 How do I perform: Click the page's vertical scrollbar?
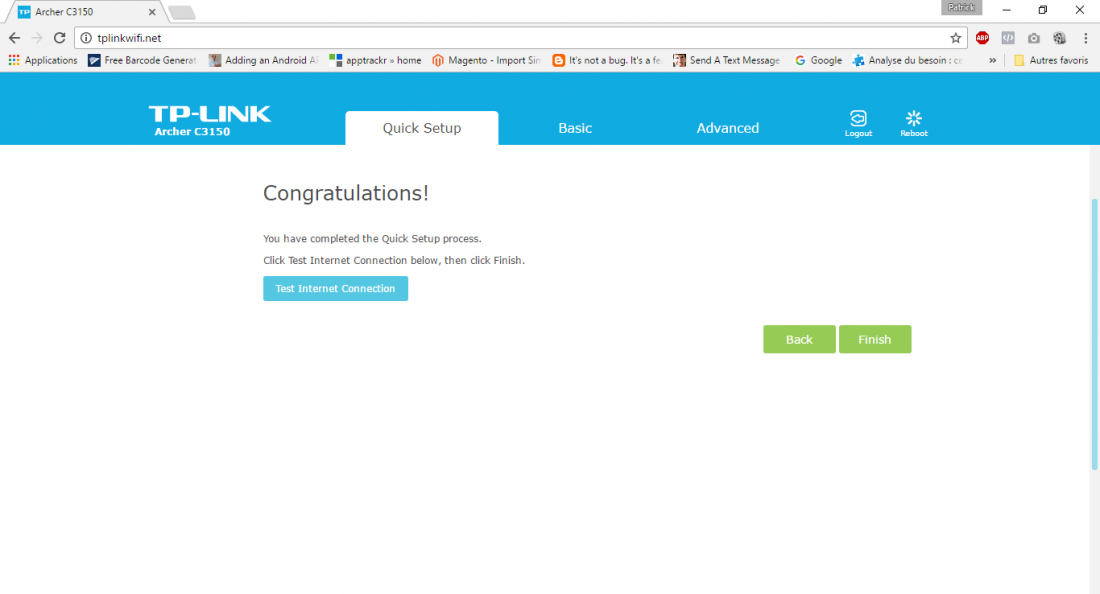[1094, 330]
